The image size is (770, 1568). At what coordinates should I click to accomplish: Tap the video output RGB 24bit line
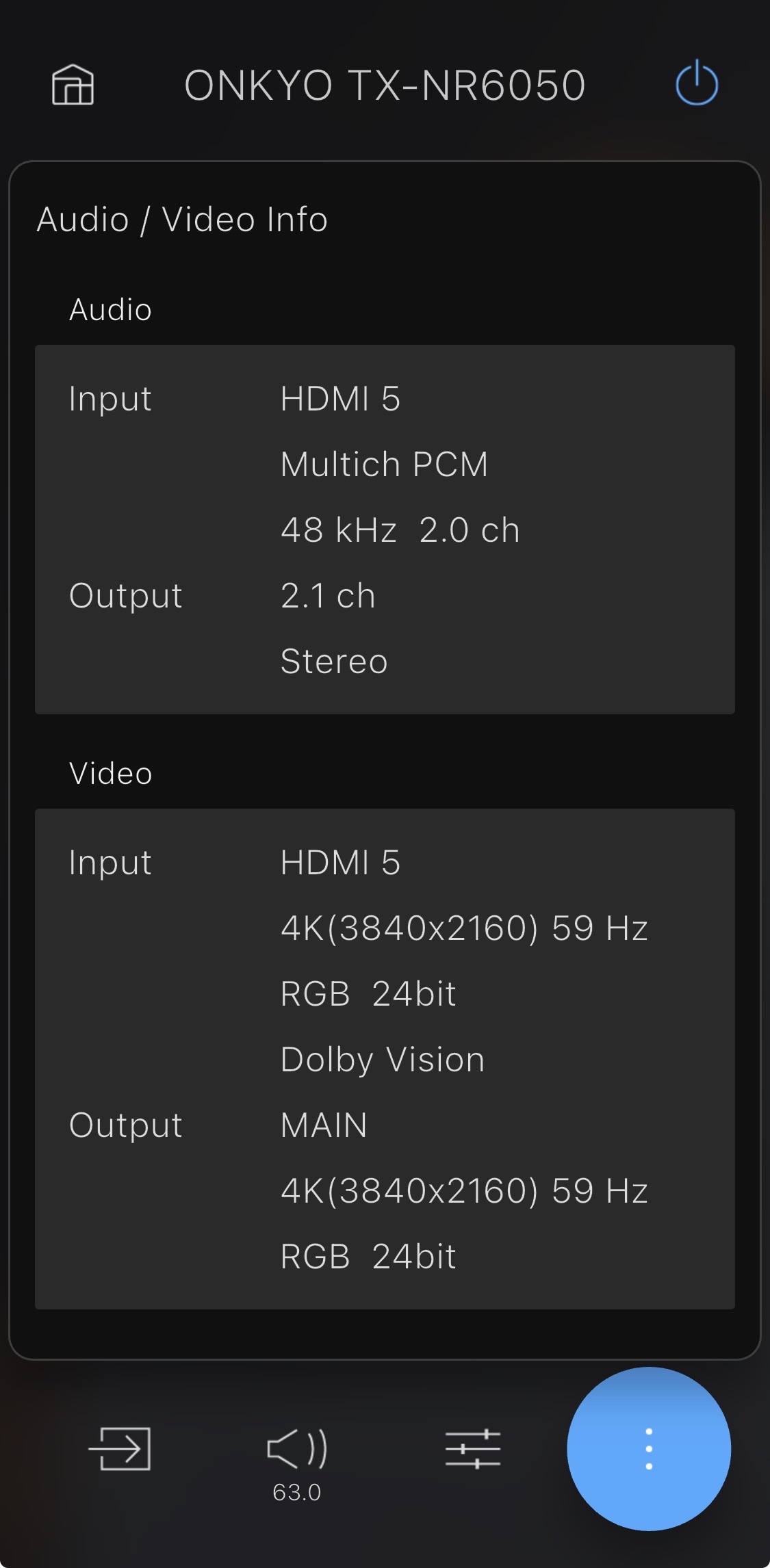pyautogui.click(x=368, y=1257)
